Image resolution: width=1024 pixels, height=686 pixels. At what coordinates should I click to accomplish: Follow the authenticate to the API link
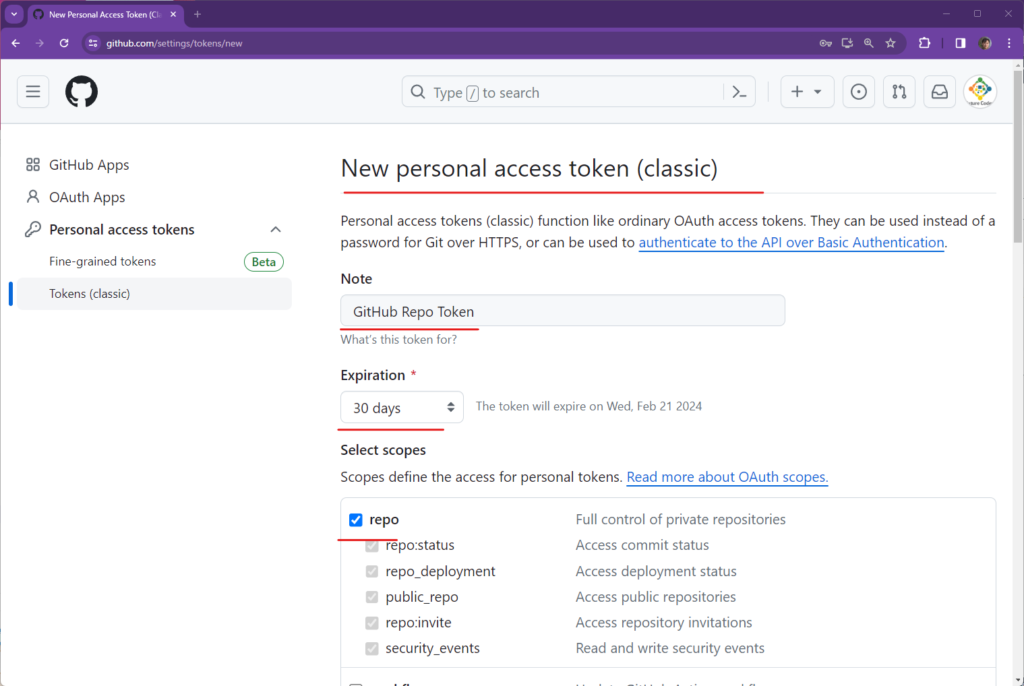791,242
